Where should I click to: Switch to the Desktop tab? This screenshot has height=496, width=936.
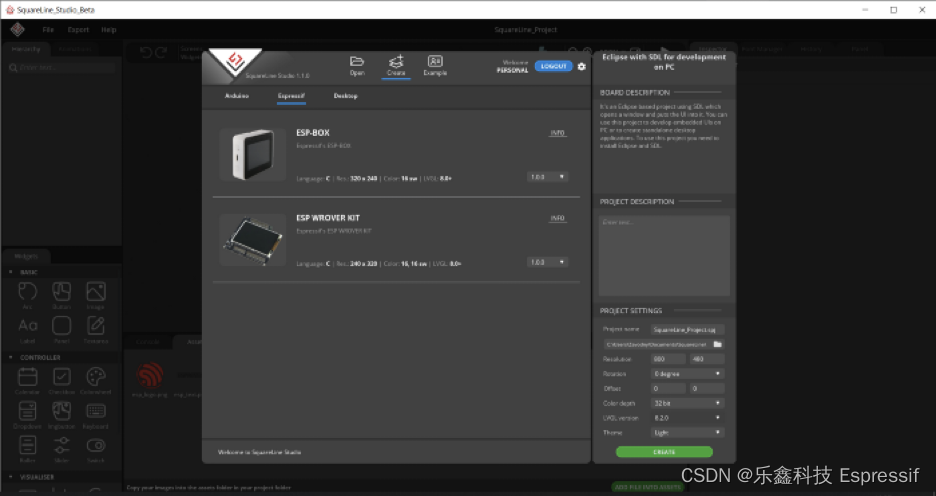pos(346,95)
